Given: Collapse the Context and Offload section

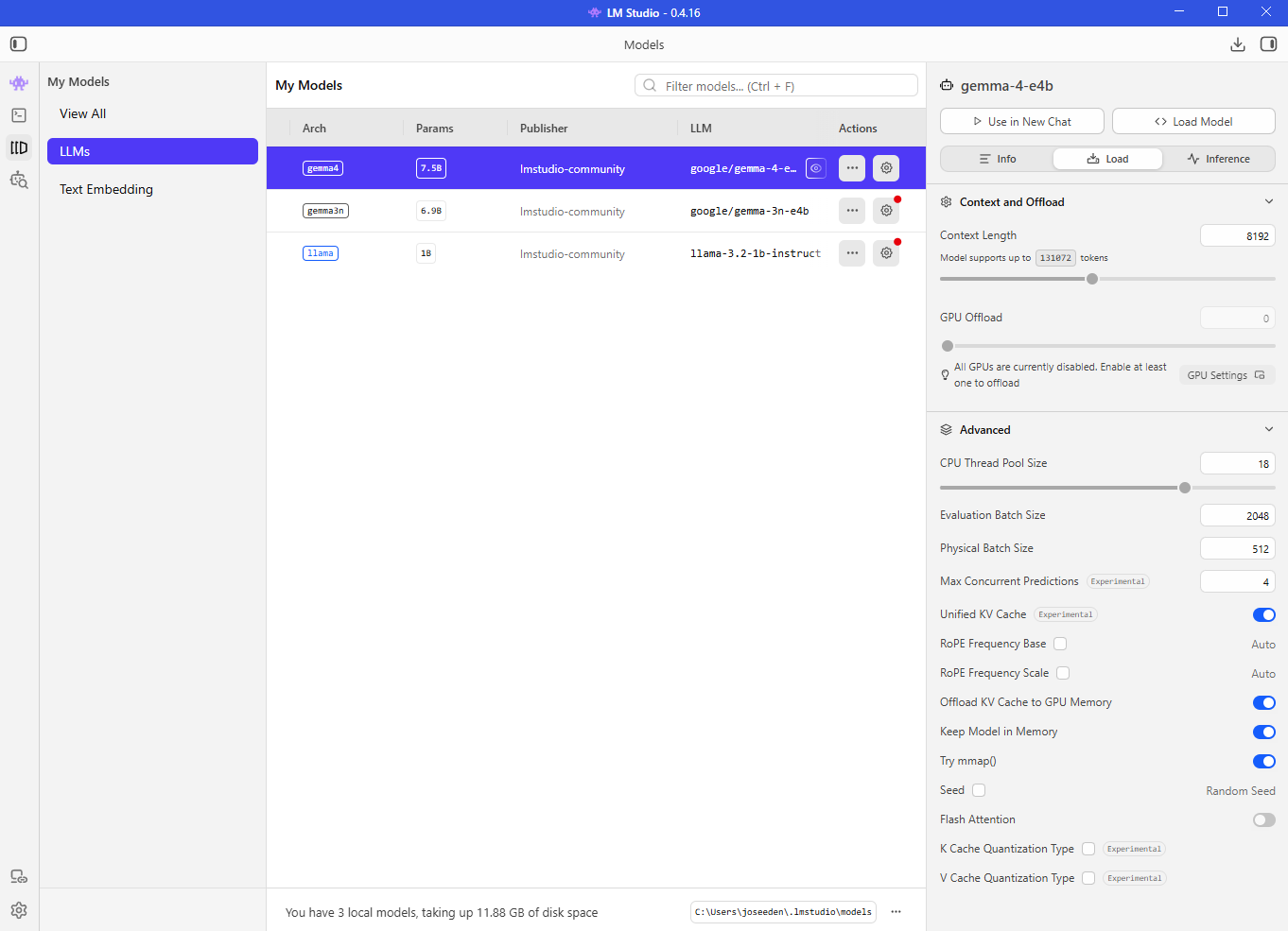Looking at the screenshot, I should coord(1269,201).
